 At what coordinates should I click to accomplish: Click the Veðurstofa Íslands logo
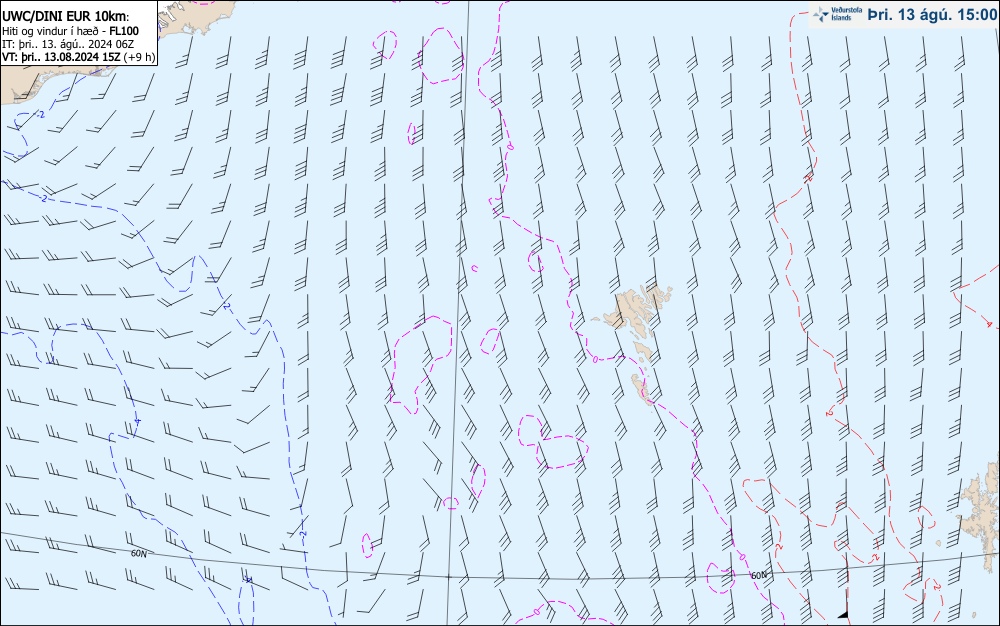click(x=838, y=14)
